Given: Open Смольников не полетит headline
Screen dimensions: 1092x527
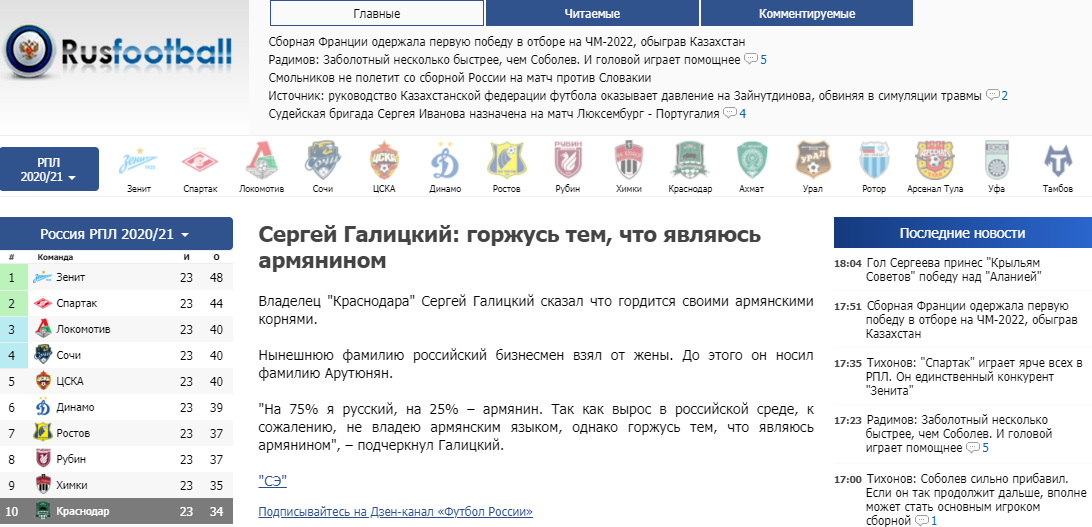Looking at the screenshot, I should point(460,77).
